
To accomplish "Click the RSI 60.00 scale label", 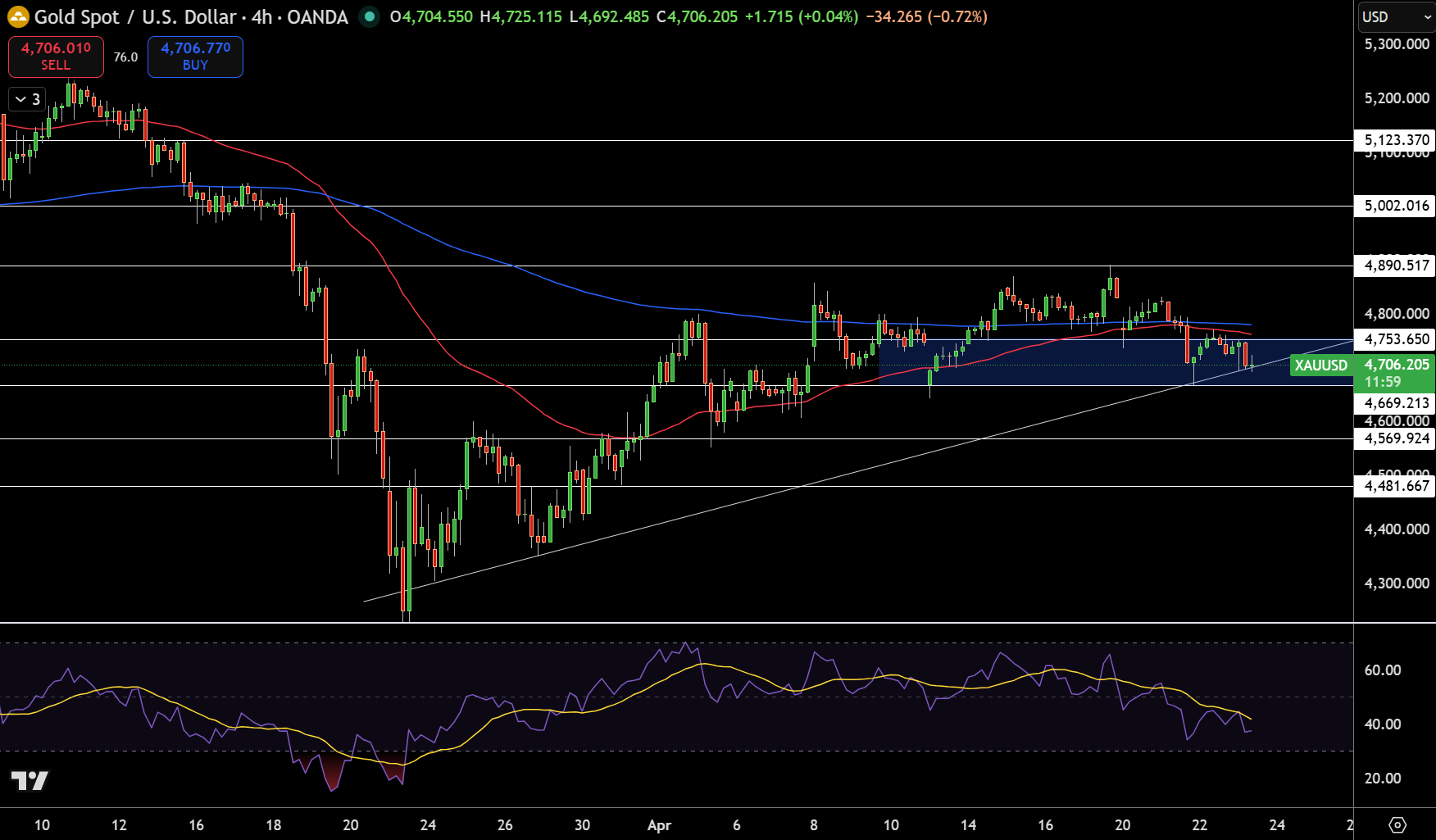I will click(x=1383, y=670).
